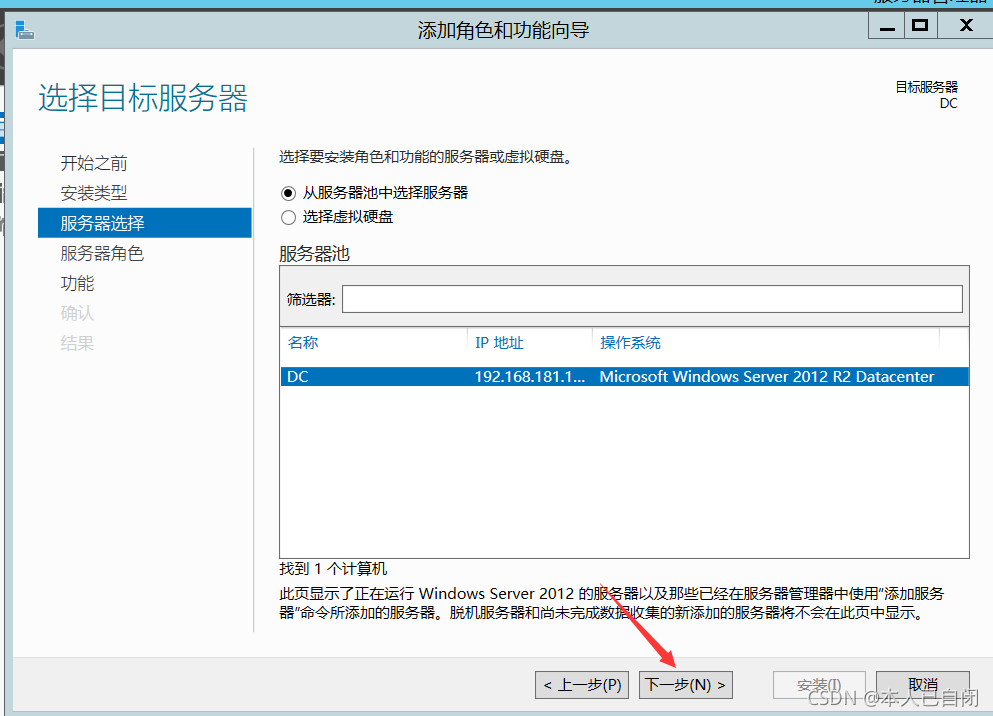Click Microsoft Windows Server 2012 R2 Datacenter cell
Image resolution: width=993 pixels, height=716 pixels.
coord(767,377)
